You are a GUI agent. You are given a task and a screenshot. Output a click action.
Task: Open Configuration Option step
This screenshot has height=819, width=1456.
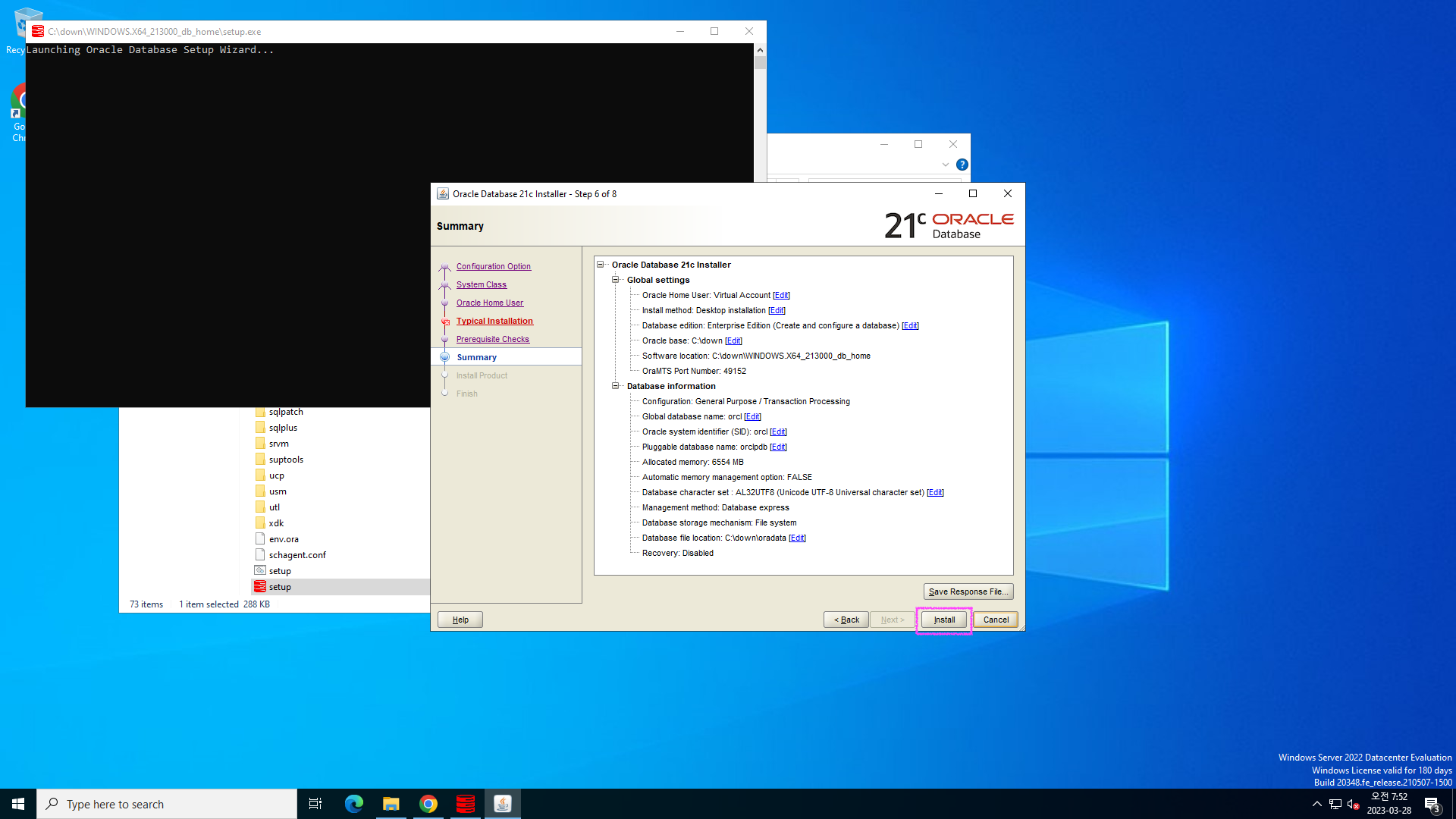click(494, 266)
